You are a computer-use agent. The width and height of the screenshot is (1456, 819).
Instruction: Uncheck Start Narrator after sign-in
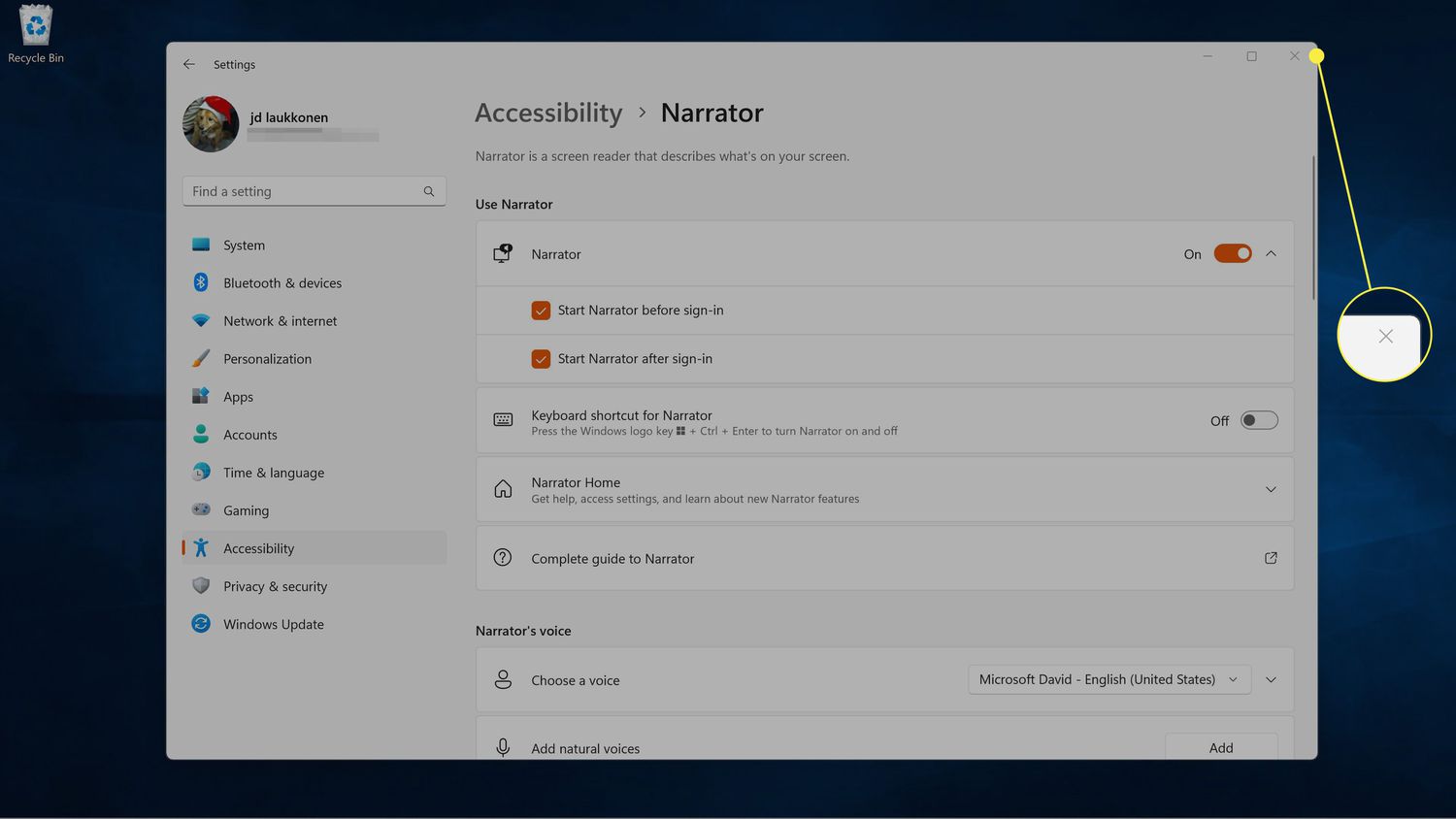click(x=541, y=359)
